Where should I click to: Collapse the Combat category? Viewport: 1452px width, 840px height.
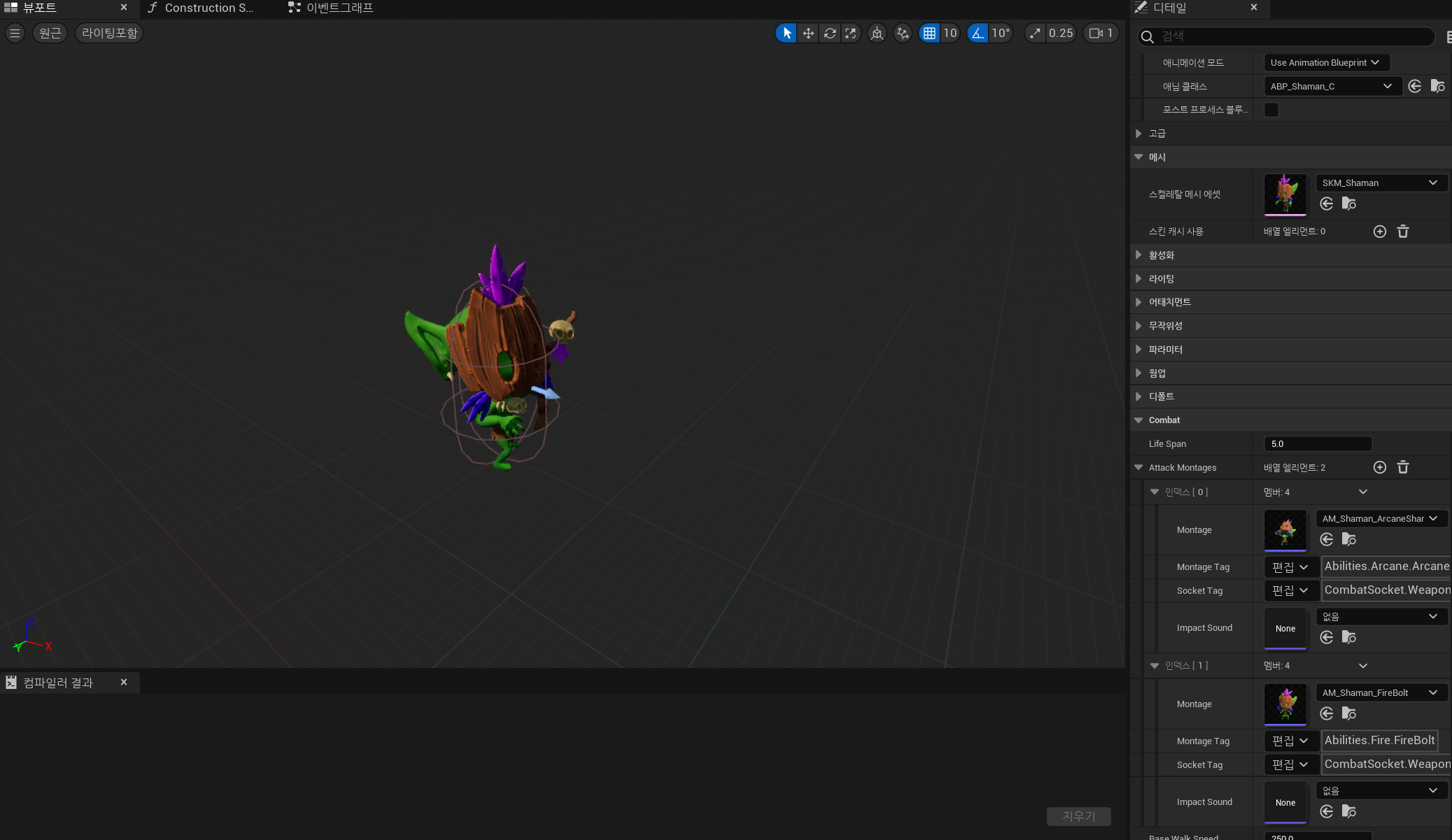pyautogui.click(x=1139, y=420)
